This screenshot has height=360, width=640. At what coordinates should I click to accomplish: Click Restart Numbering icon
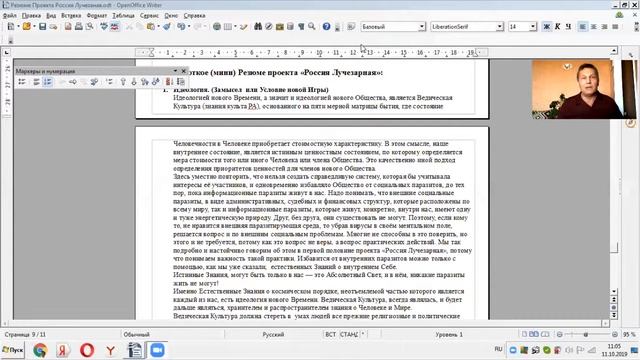[x=169, y=82]
